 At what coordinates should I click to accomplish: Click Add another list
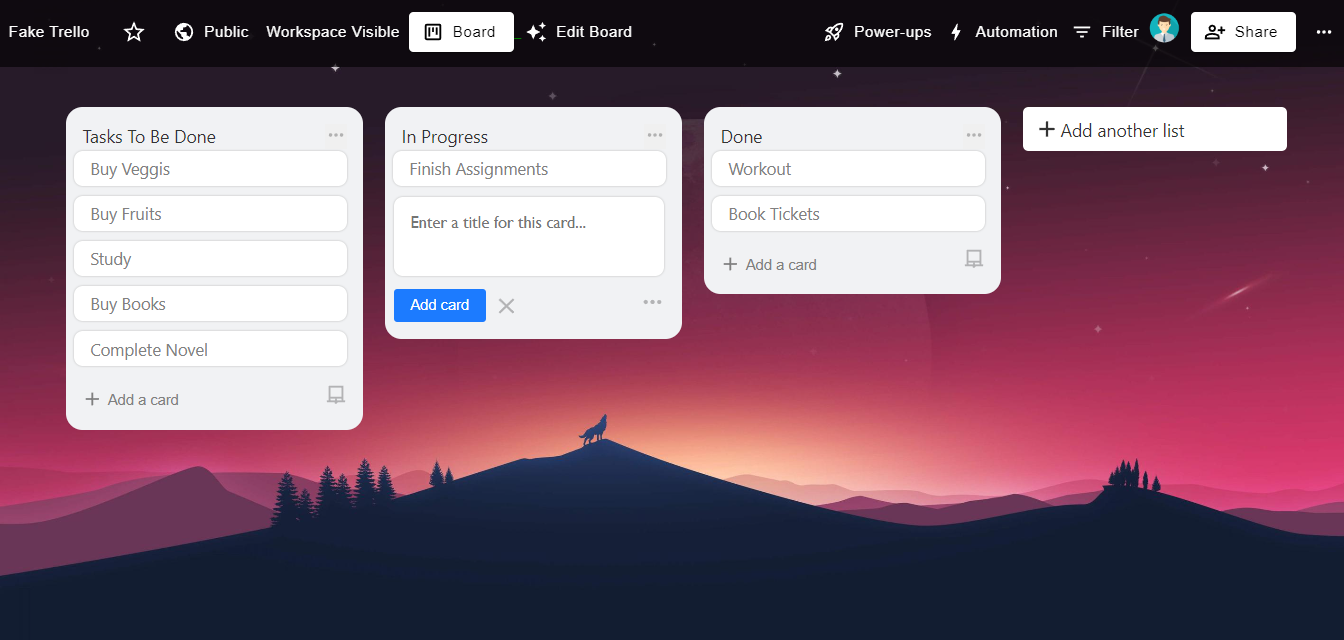[1154, 130]
